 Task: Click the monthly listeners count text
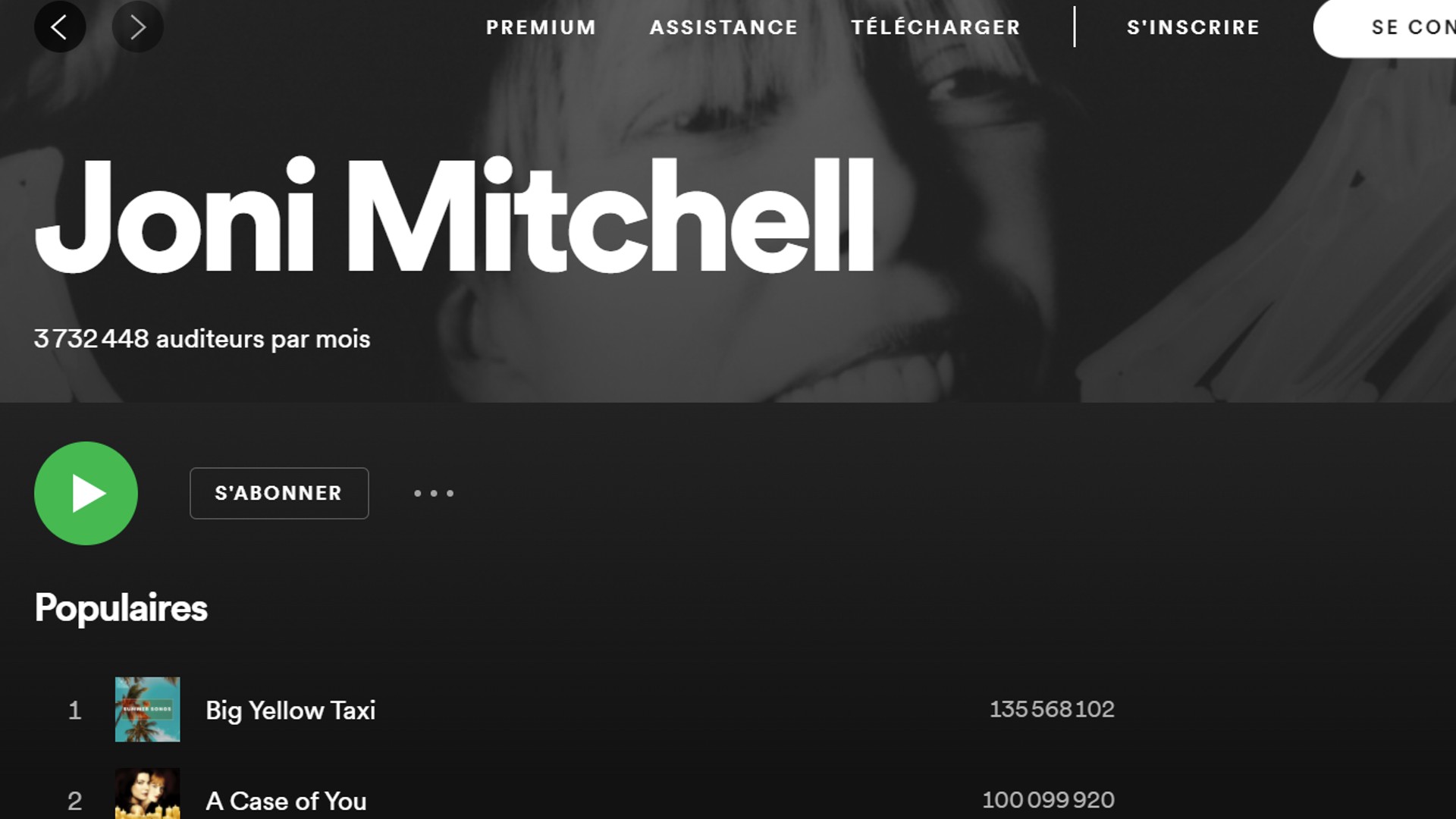(202, 339)
